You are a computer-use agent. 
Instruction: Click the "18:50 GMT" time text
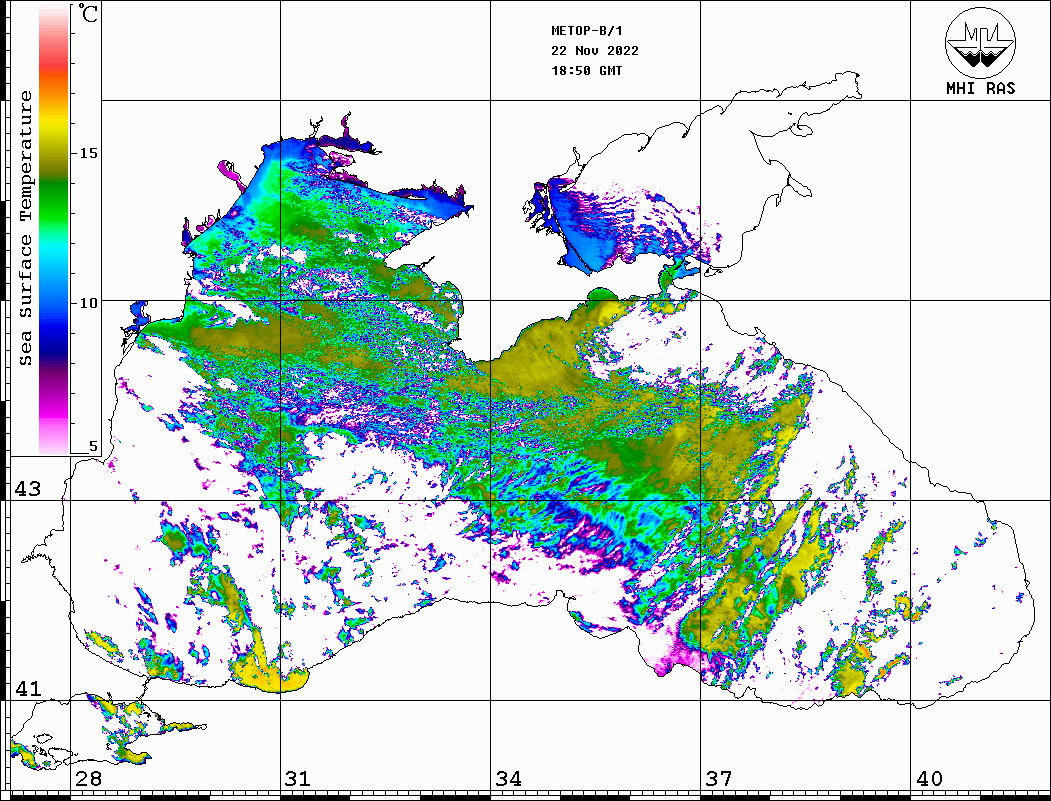point(587,71)
